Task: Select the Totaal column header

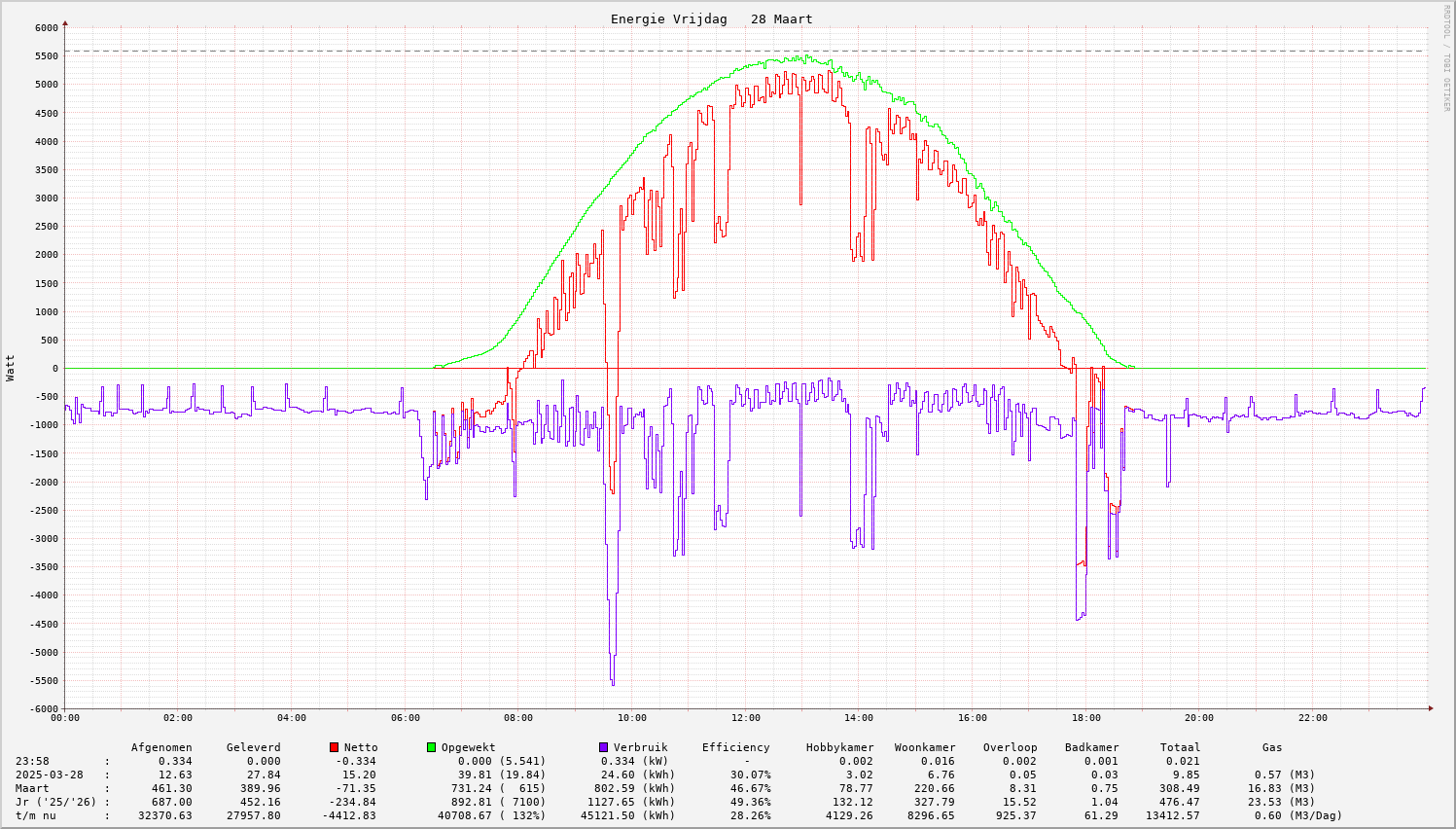Action: coord(1180,747)
